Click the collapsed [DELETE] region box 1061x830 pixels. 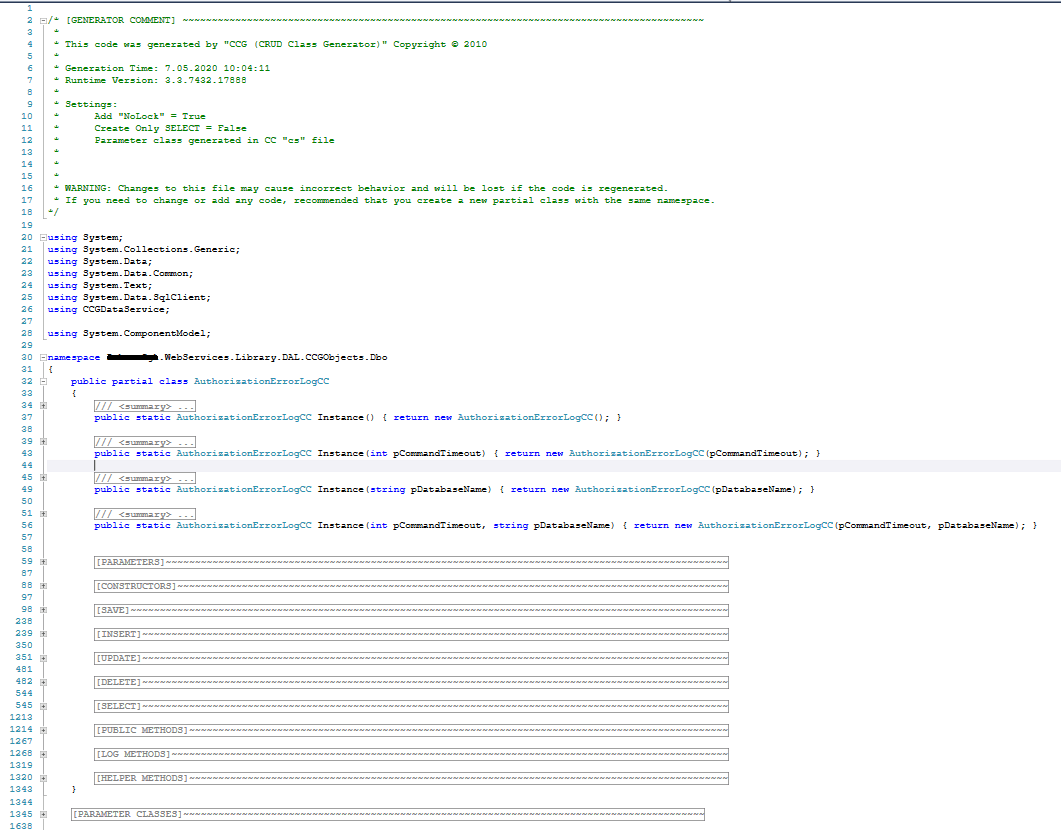click(411, 683)
